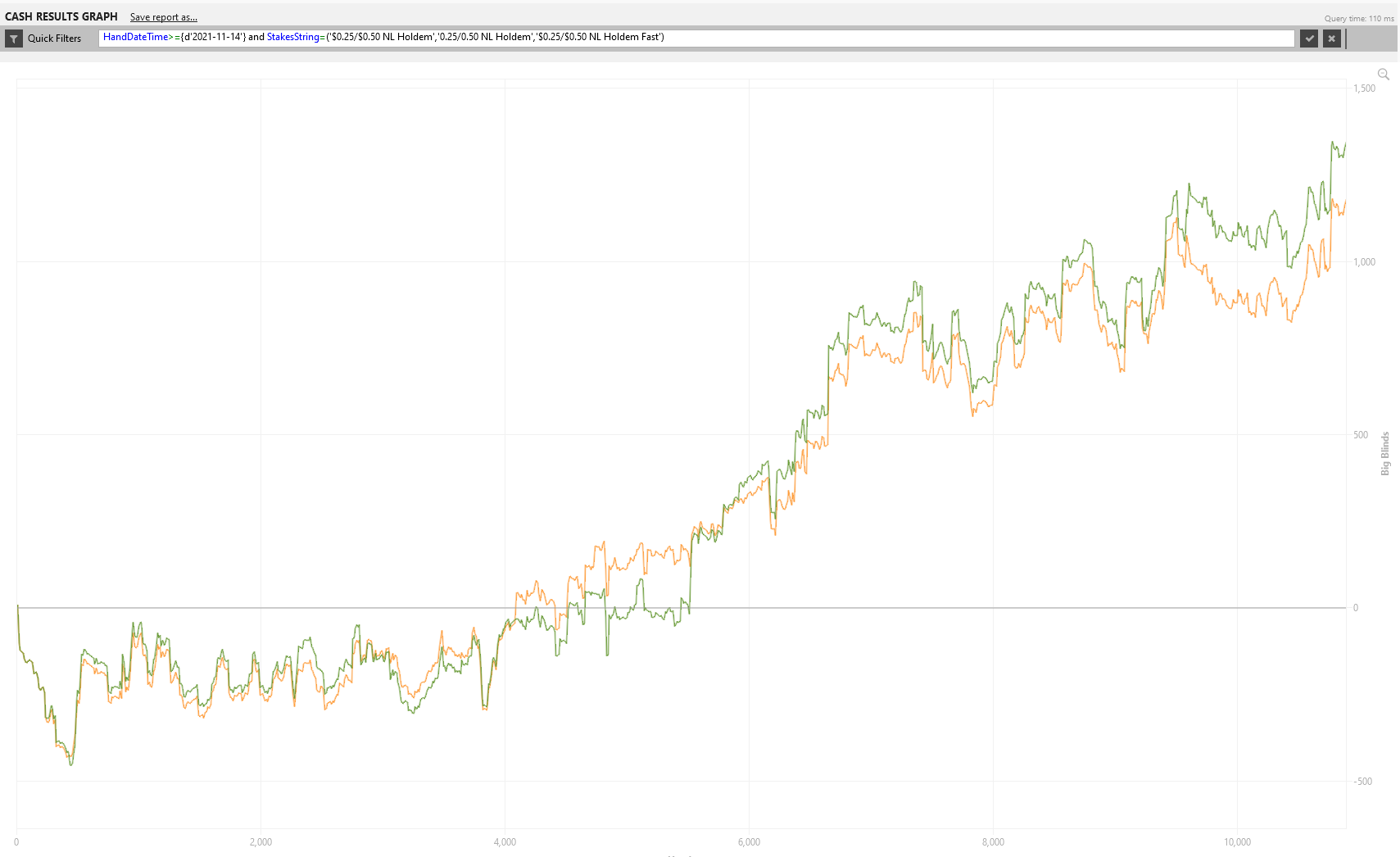The image size is (1400, 857).
Task: Click the 1,500 value on the vertical axis
Action: [1365, 88]
